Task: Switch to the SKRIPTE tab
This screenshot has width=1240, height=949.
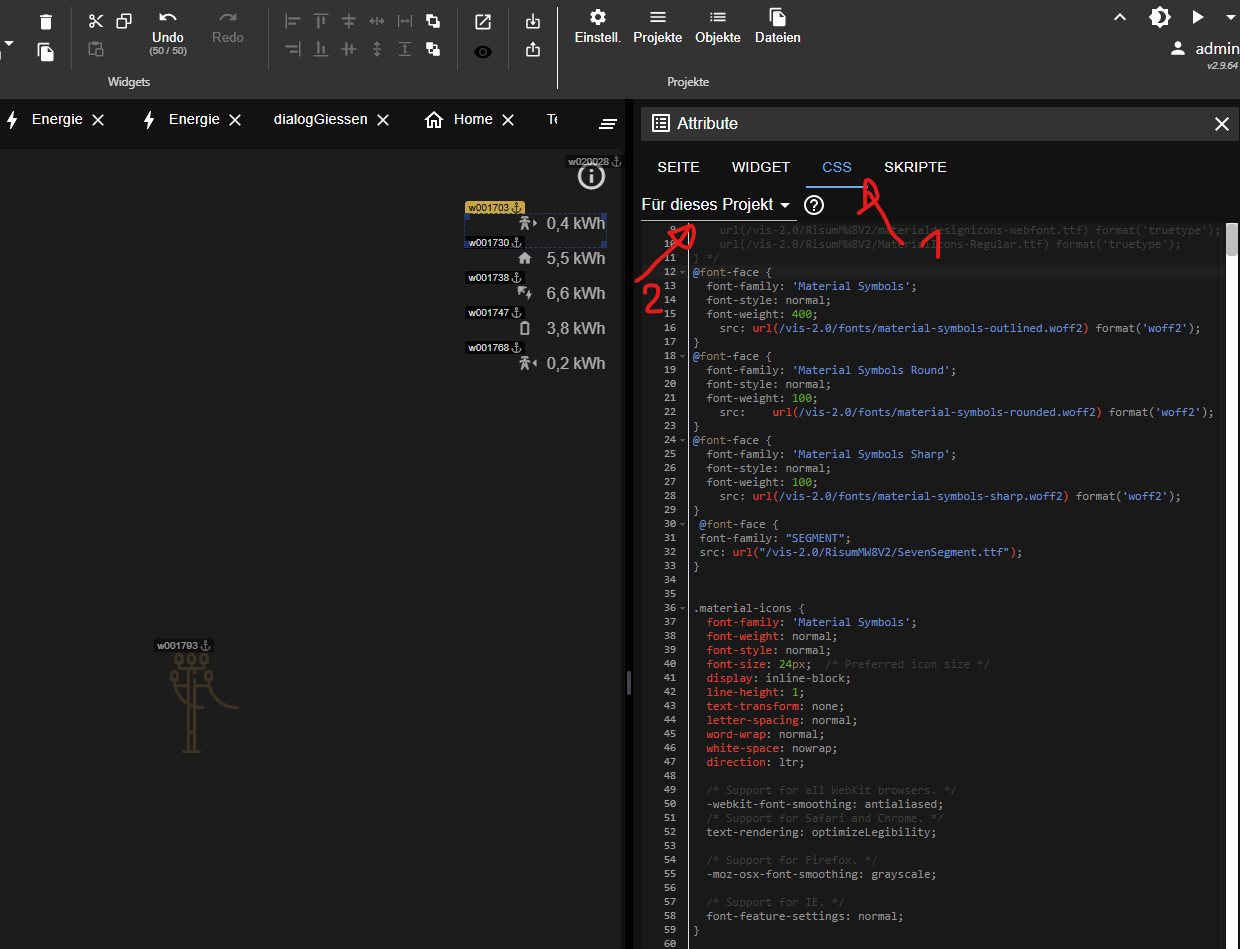Action: [x=915, y=168]
